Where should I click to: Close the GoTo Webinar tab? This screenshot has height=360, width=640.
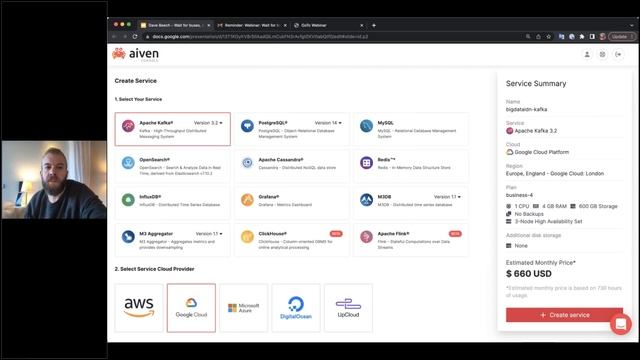[362, 25]
